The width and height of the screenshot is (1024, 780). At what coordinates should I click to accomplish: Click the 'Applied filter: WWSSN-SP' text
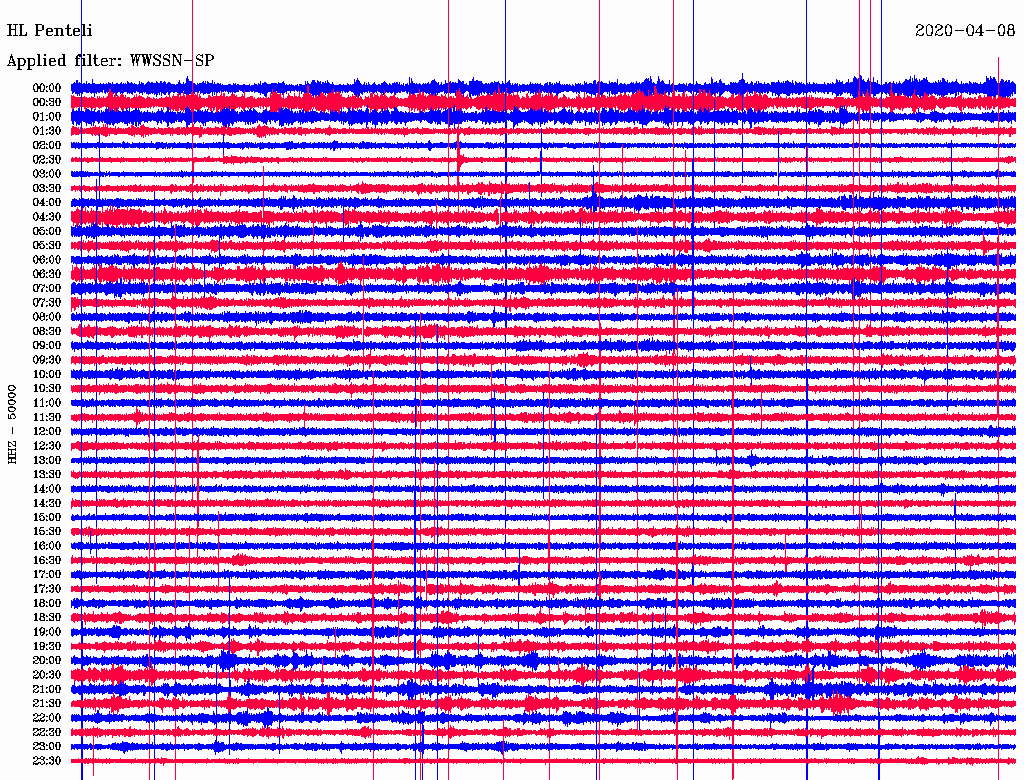tap(110, 61)
